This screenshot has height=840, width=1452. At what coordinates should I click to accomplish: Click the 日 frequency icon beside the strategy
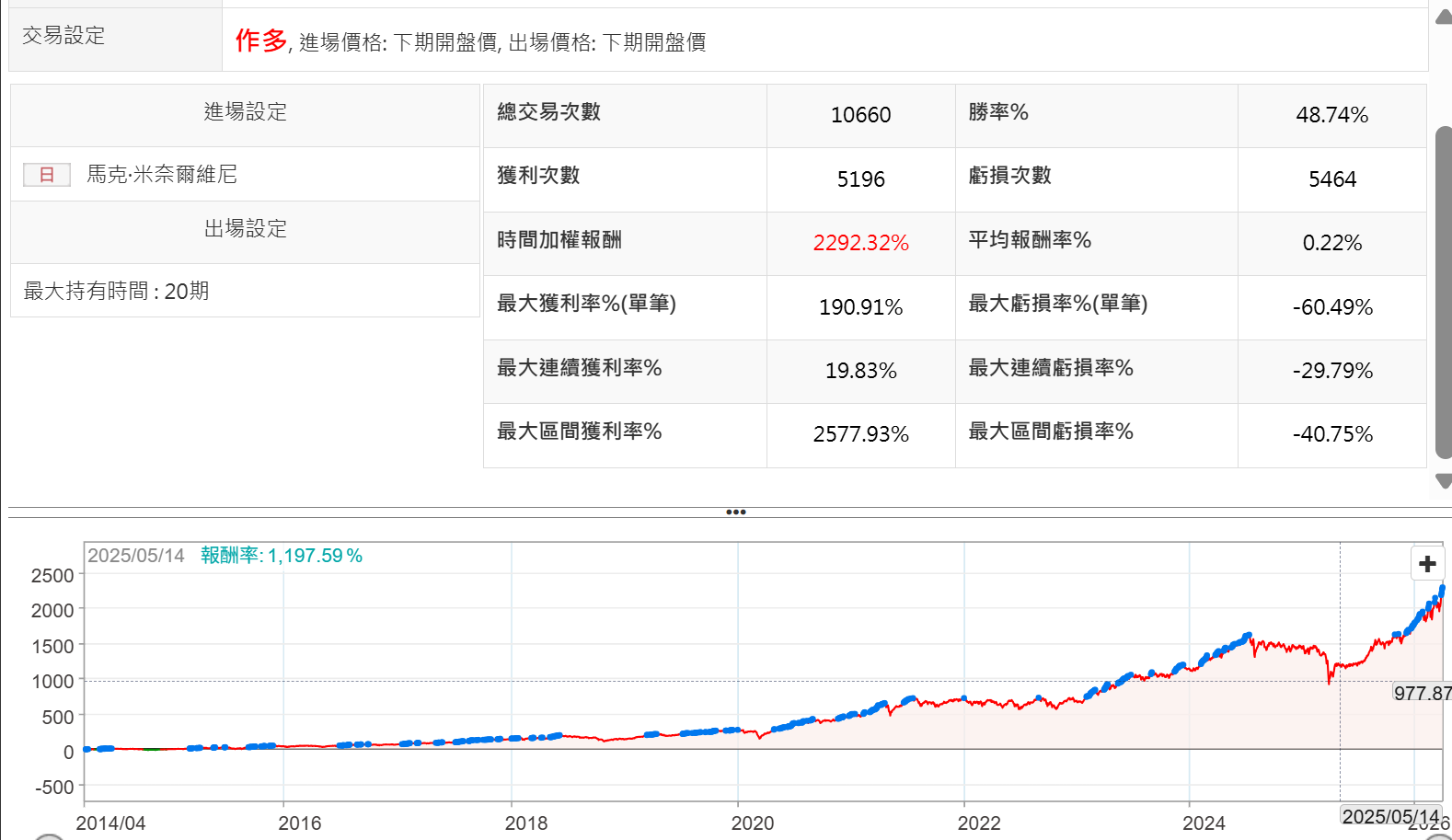coord(47,175)
